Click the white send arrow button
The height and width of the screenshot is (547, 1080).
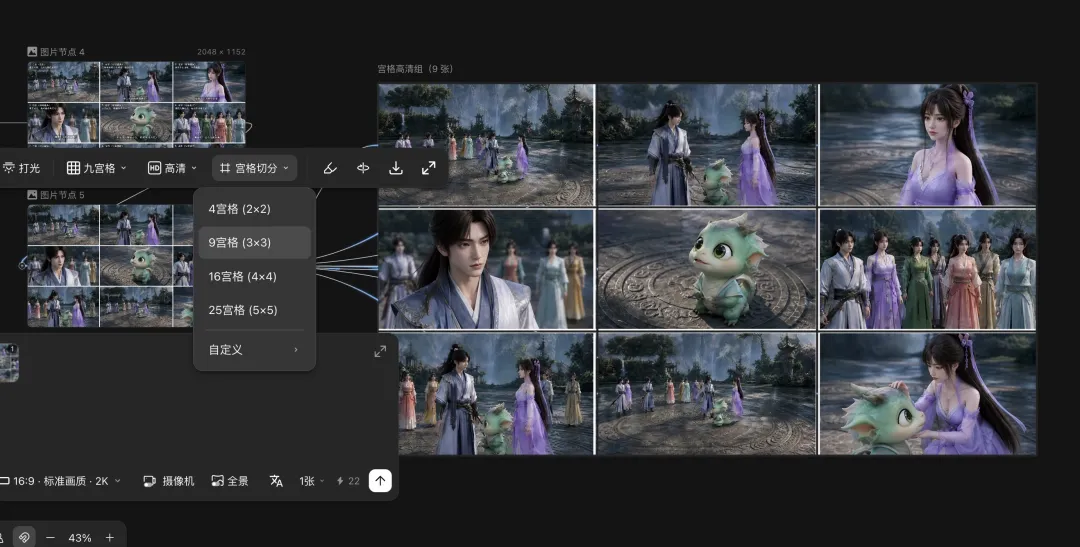[380, 481]
